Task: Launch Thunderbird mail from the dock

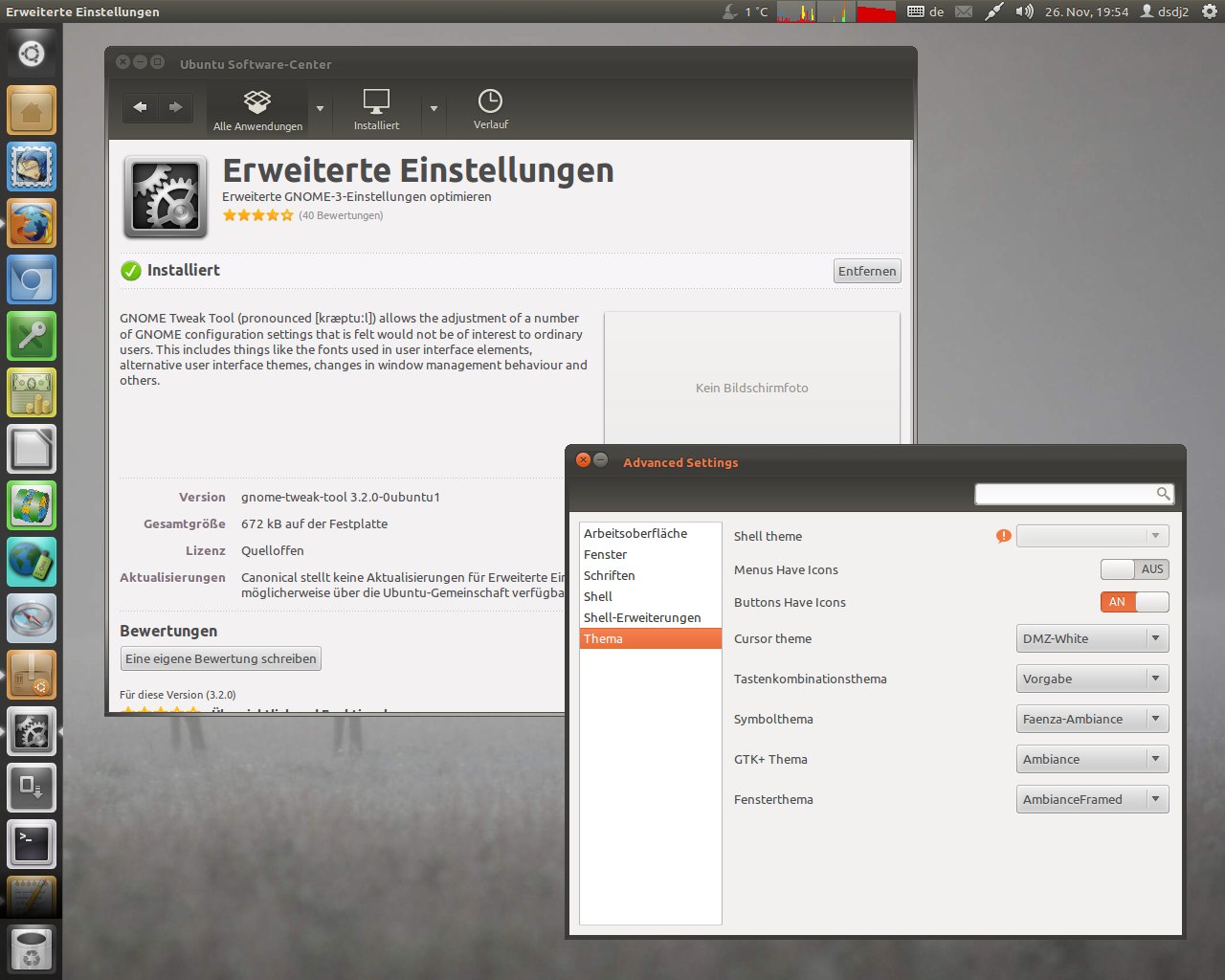Action: tap(32, 167)
